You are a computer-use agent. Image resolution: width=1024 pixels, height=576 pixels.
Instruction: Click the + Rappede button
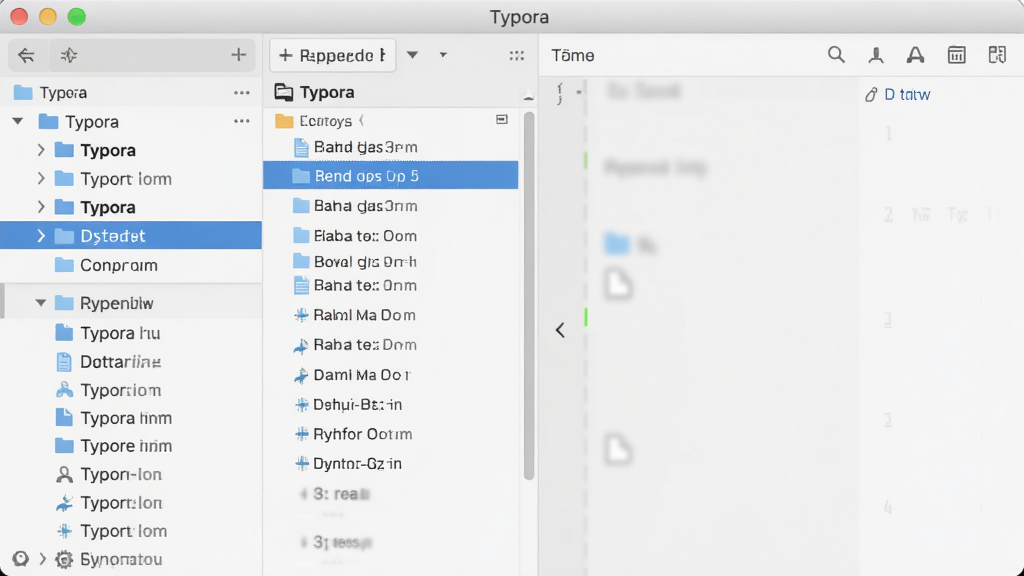[x=332, y=55]
